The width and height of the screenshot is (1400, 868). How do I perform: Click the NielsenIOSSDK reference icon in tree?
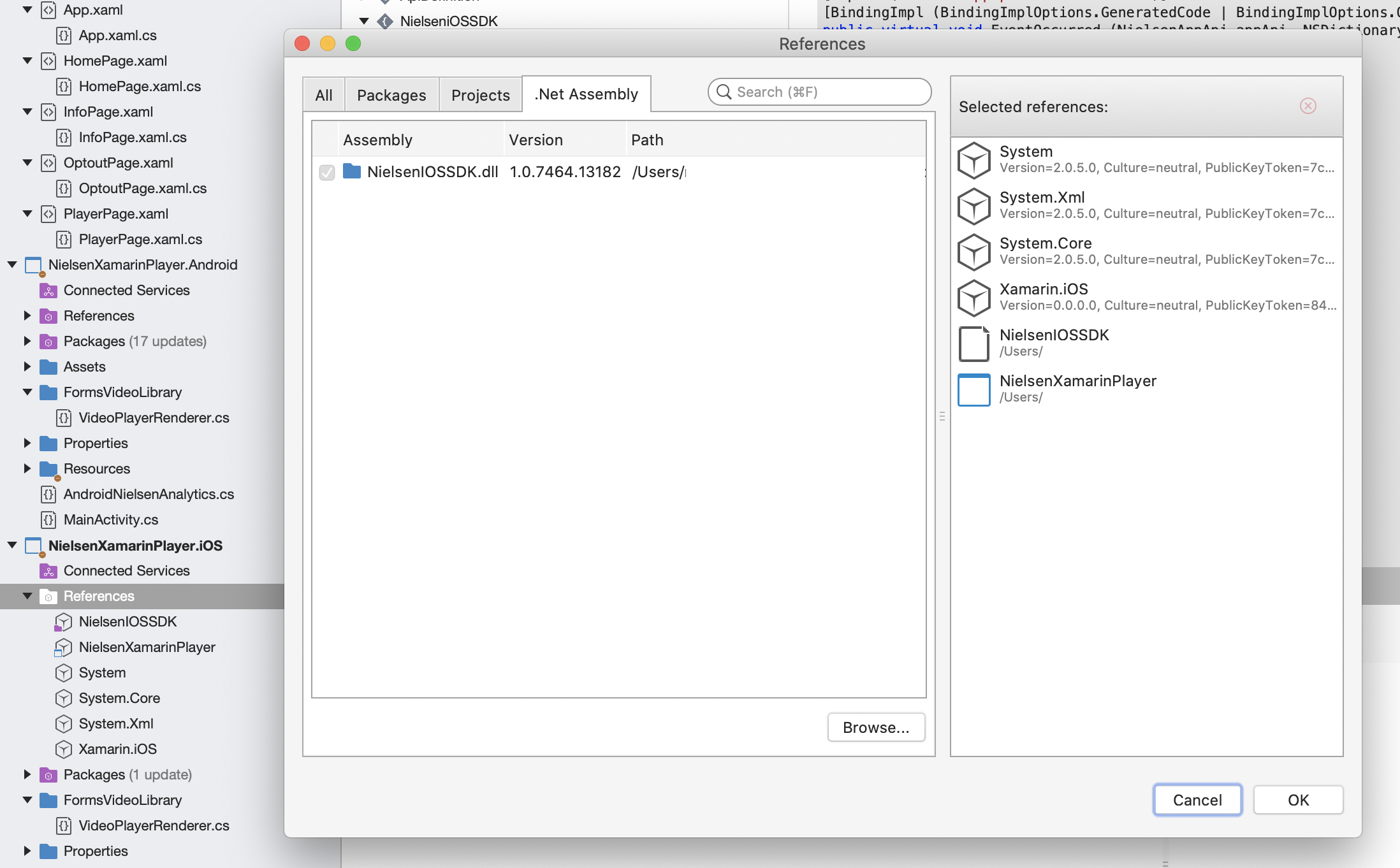(x=63, y=621)
